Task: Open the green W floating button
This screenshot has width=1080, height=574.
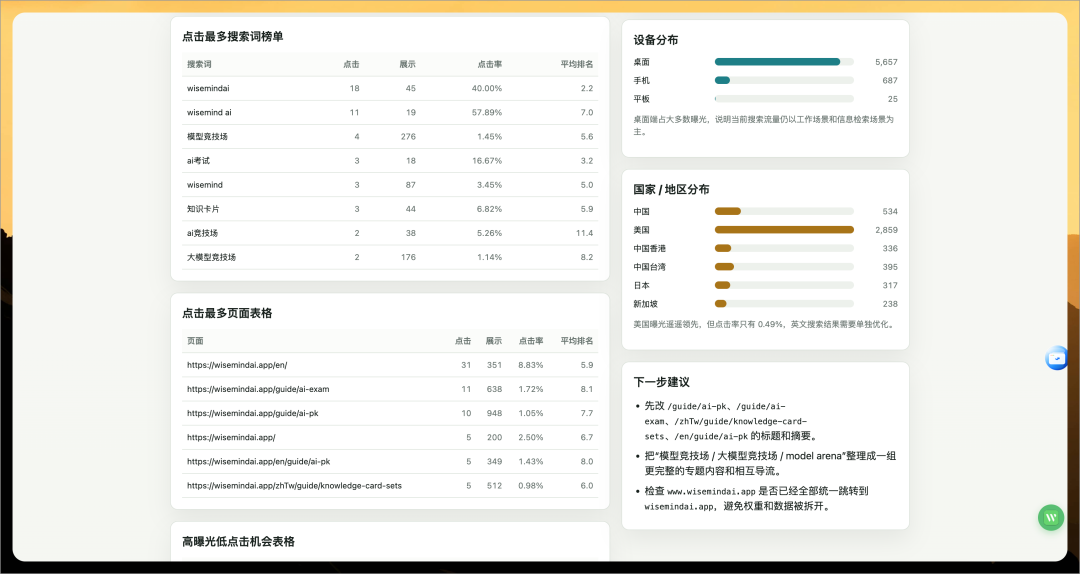Action: (1051, 517)
